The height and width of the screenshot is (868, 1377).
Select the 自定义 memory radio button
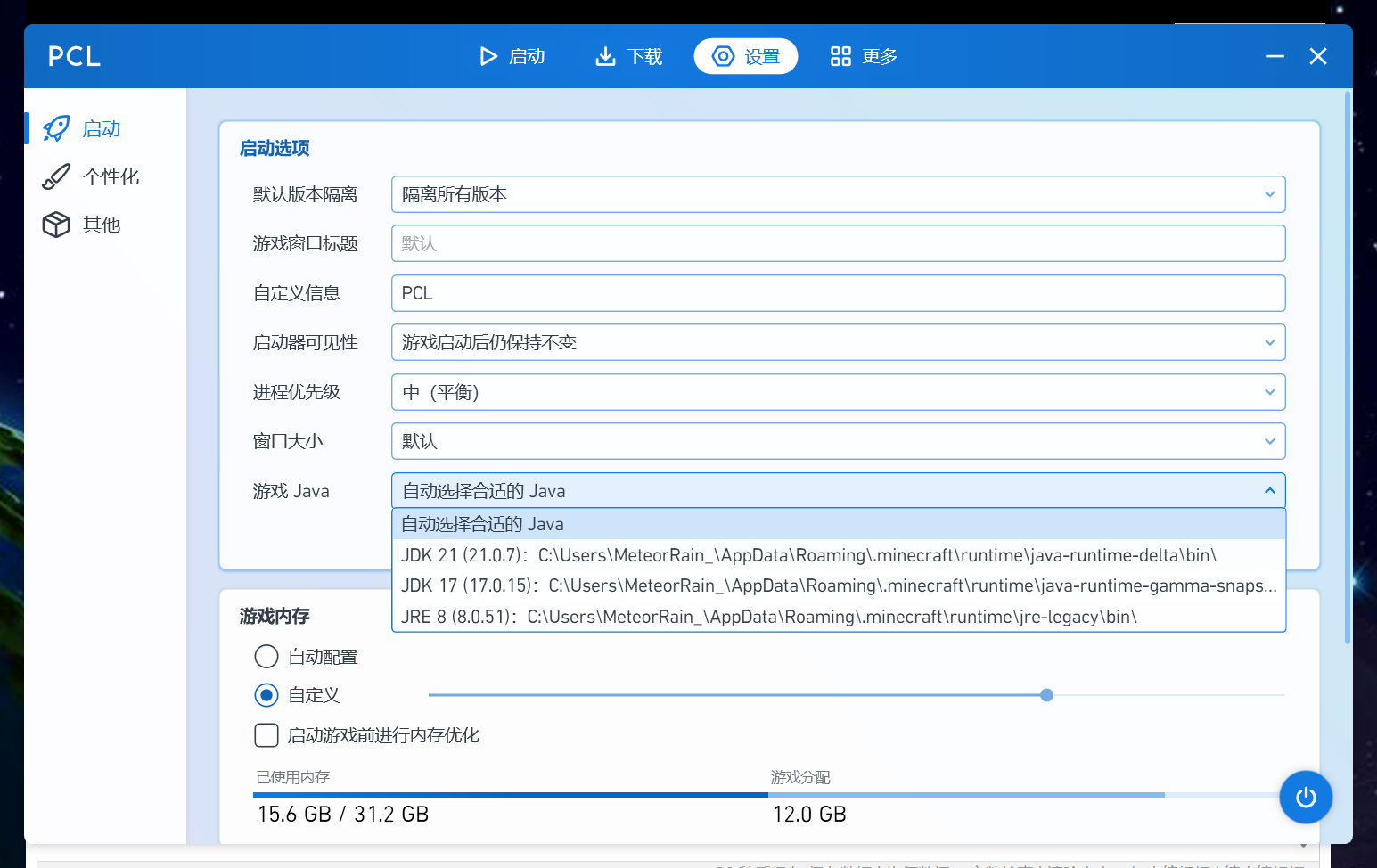click(266, 695)
